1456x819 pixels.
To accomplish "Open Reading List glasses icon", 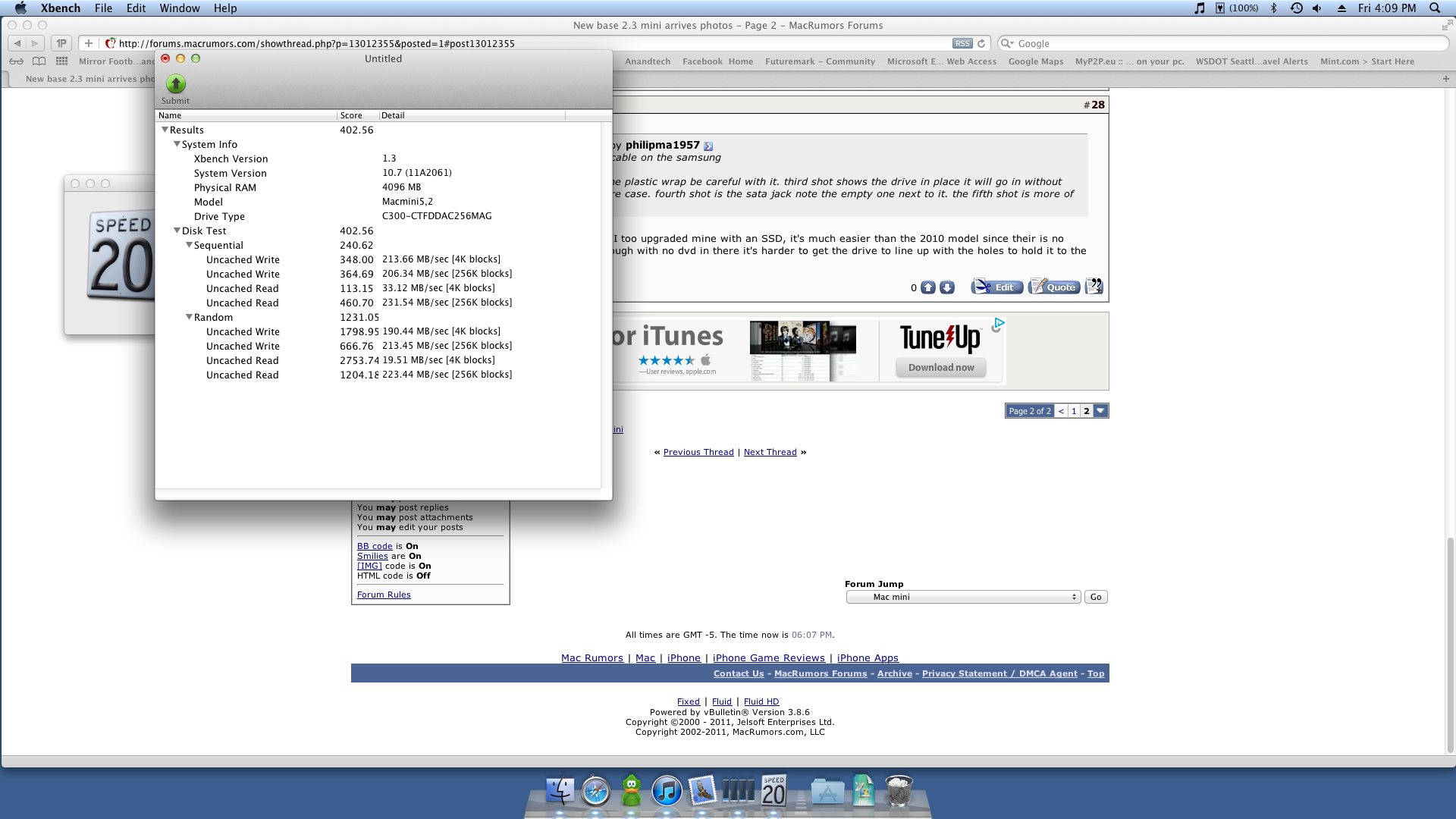I will 16,61.
